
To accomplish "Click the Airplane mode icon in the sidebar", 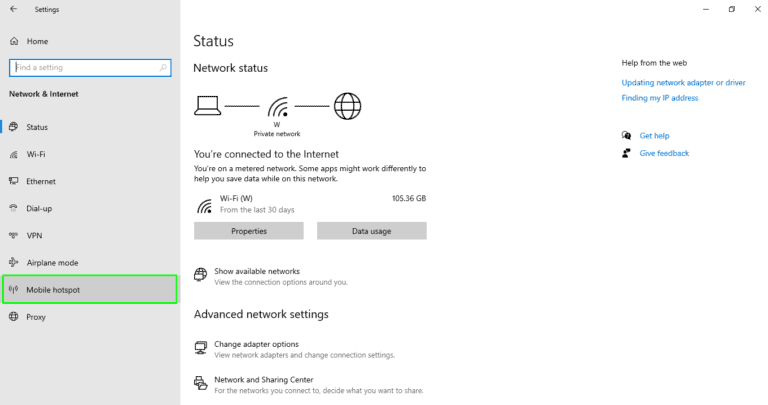I will click(x=14, y=262).
